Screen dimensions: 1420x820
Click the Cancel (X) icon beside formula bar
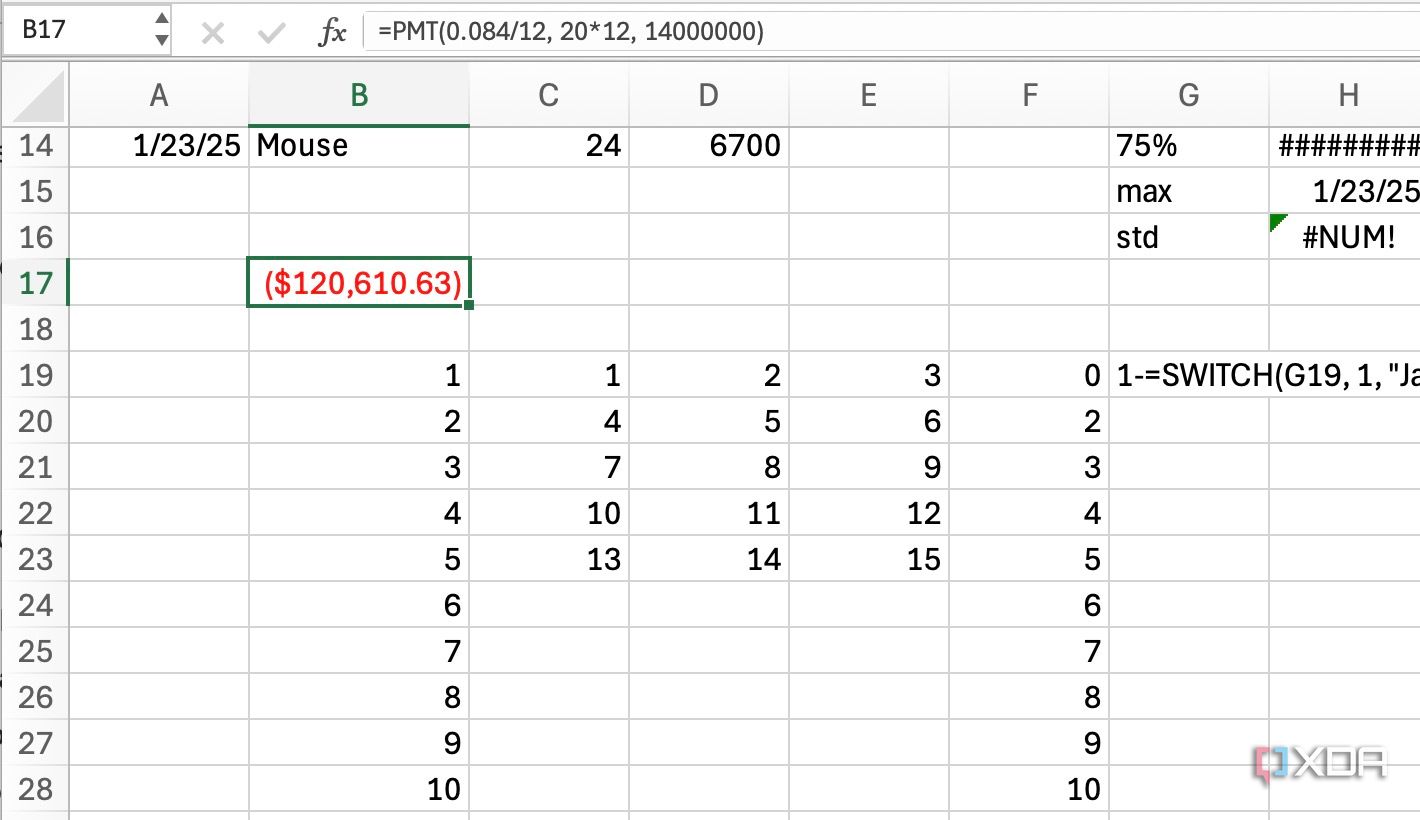pos(213,32)
